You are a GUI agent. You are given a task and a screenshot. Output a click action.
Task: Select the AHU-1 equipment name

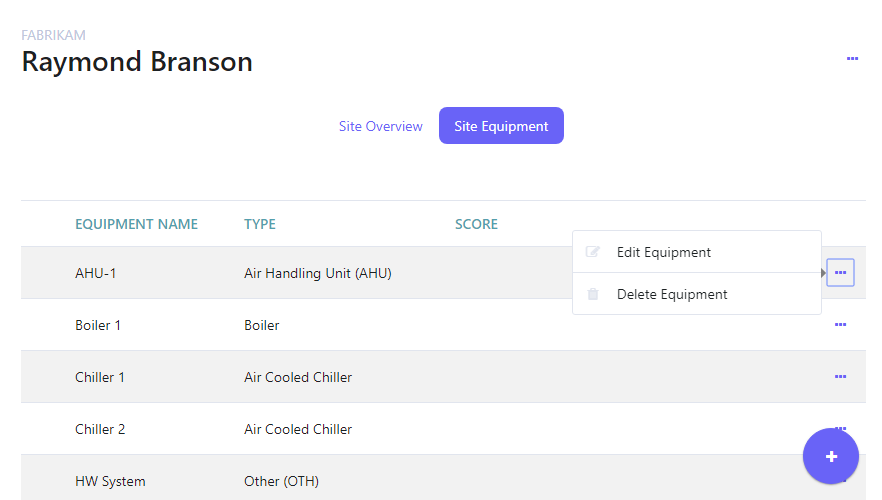point(95,273)
